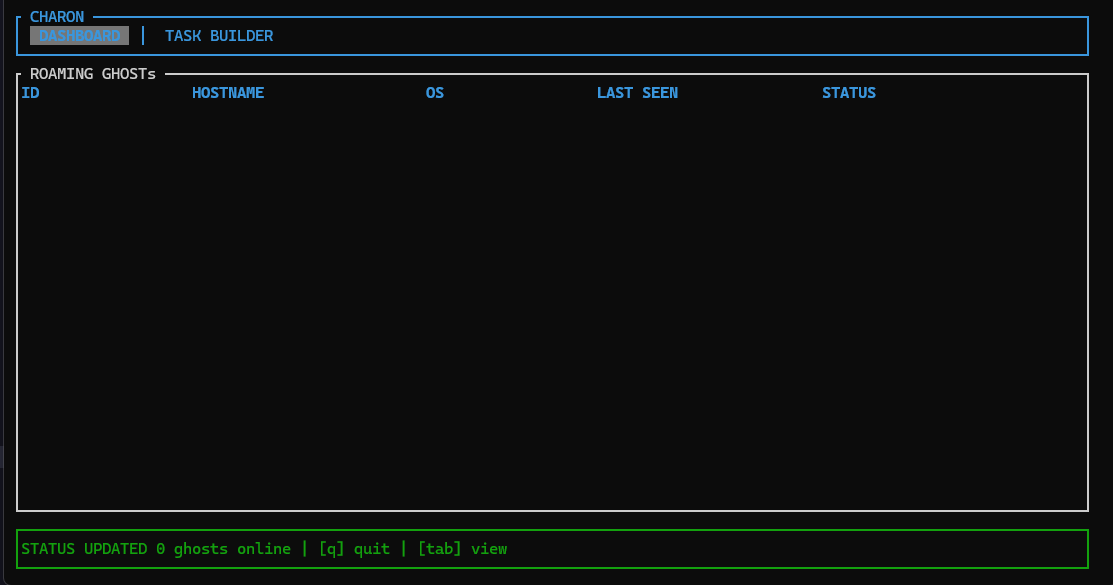Screen dimensions: 1113x585
Task: Focus the empty ghosts table area
Action: tap(550, 300)
